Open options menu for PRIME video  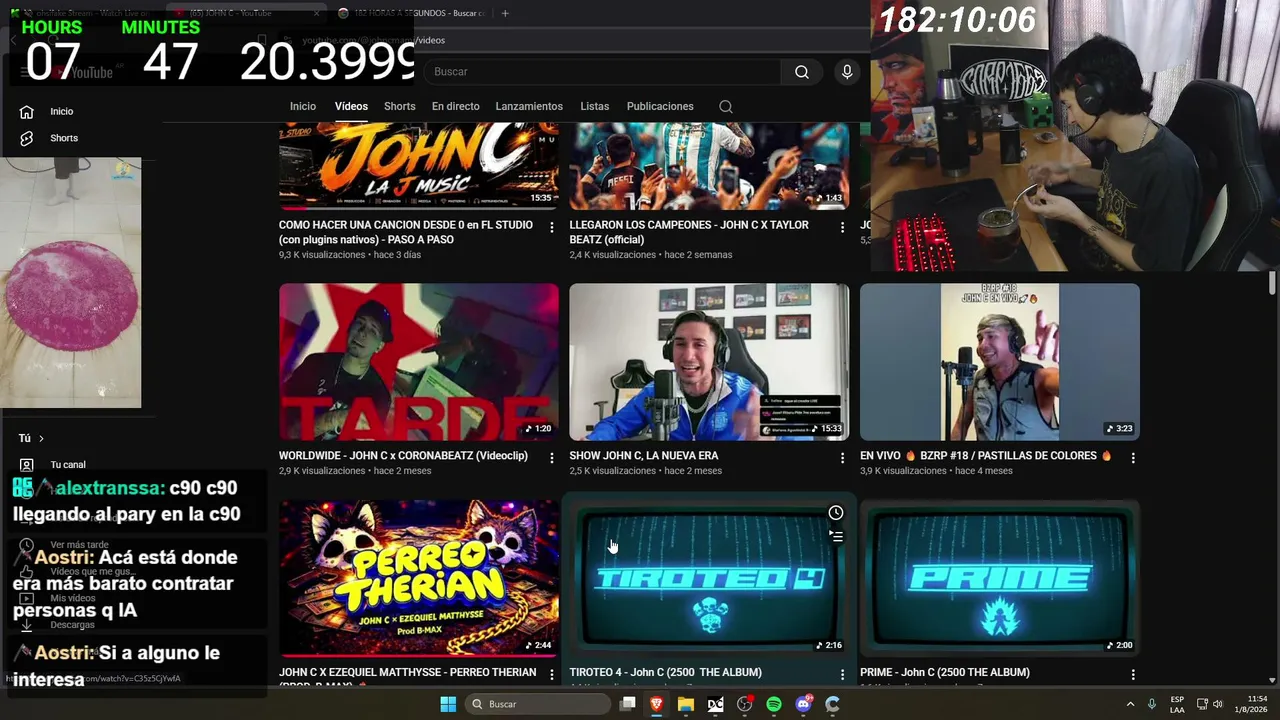pyautogui.click(x=1133, y=675)
